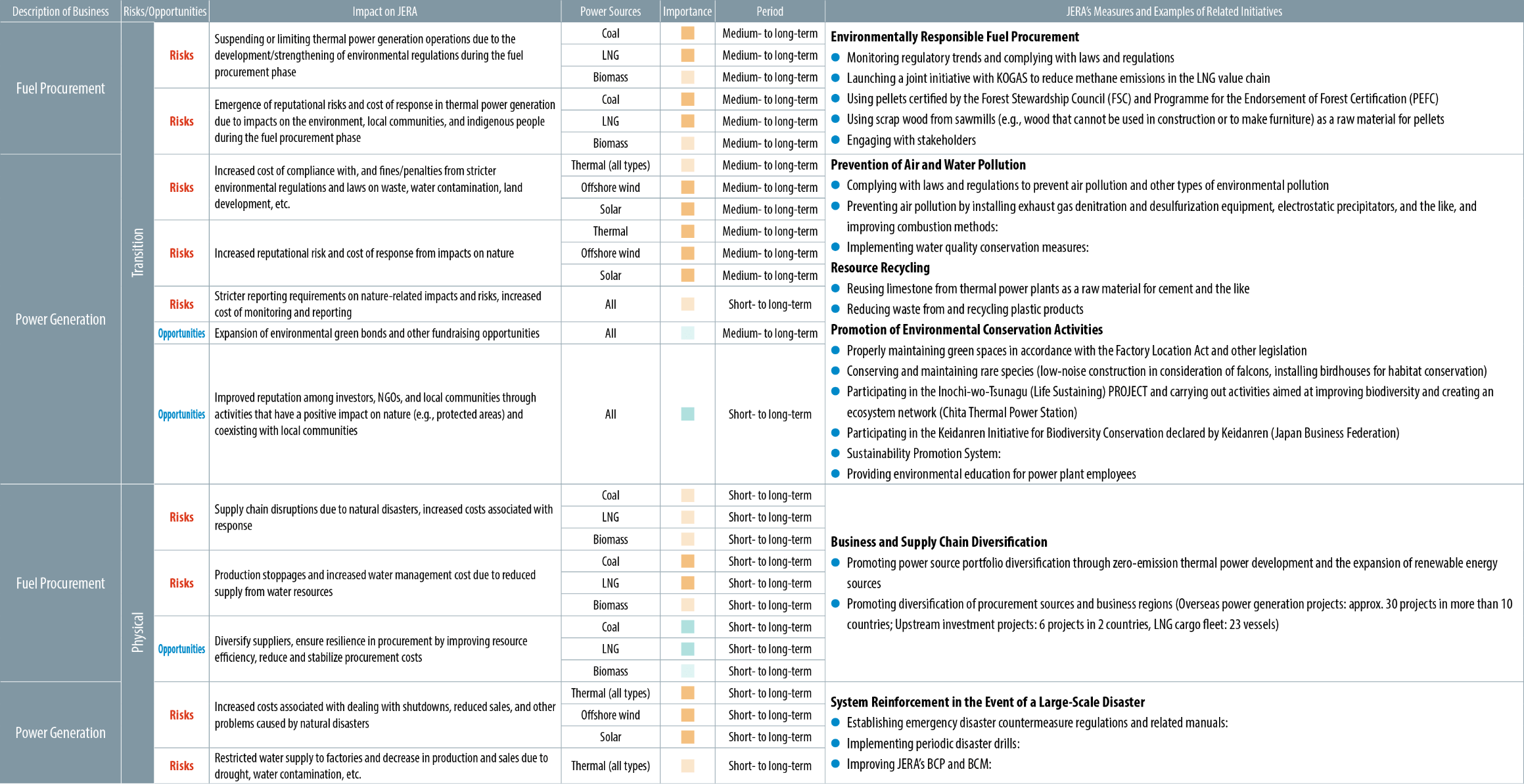Click 'Participating in the Keidanren Initiative' bullet text
This screenshot has height=784, width=1524.
1122,433
